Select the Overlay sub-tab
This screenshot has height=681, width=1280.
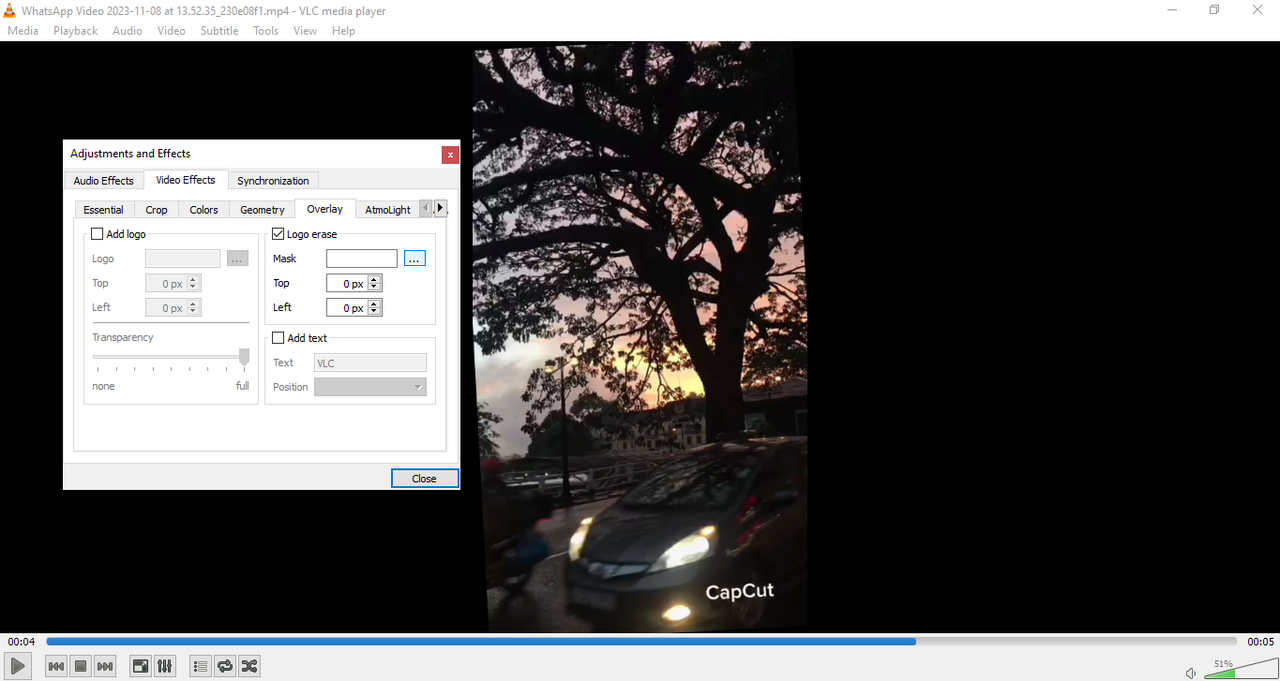pyautogui.click(x=325, y=209)
